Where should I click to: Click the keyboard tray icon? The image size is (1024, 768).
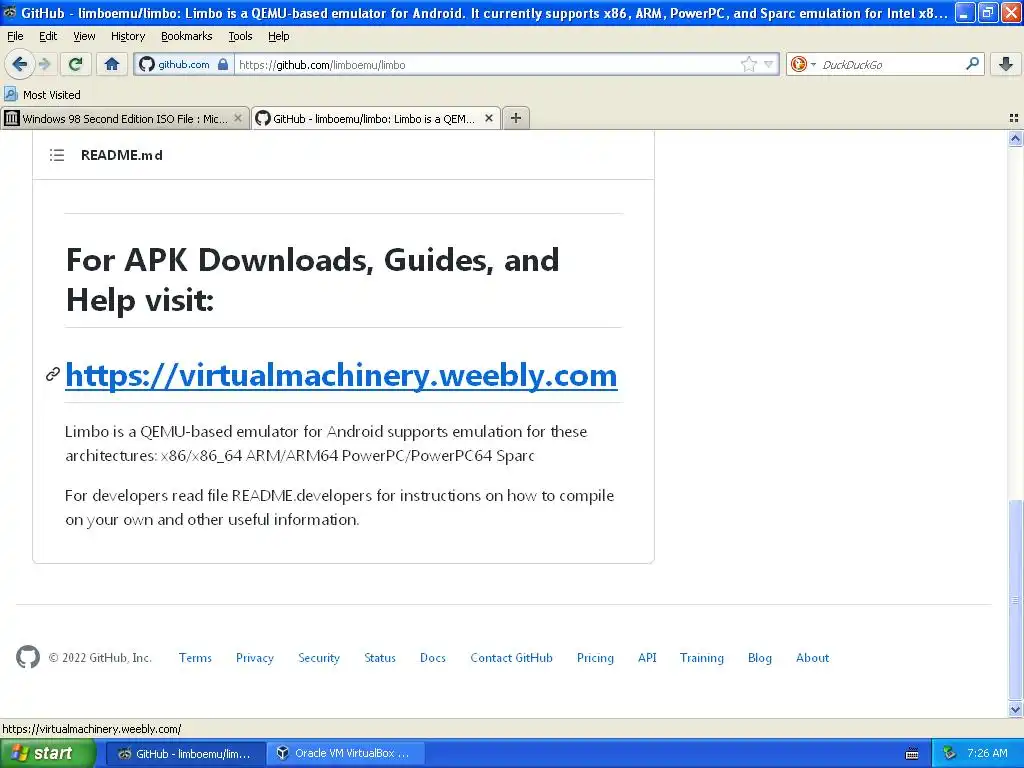point(912,754)
